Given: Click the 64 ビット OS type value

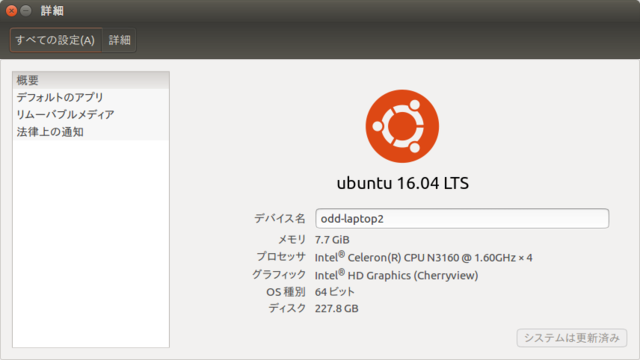Looking at the screenshot, I should coord(335,292).
